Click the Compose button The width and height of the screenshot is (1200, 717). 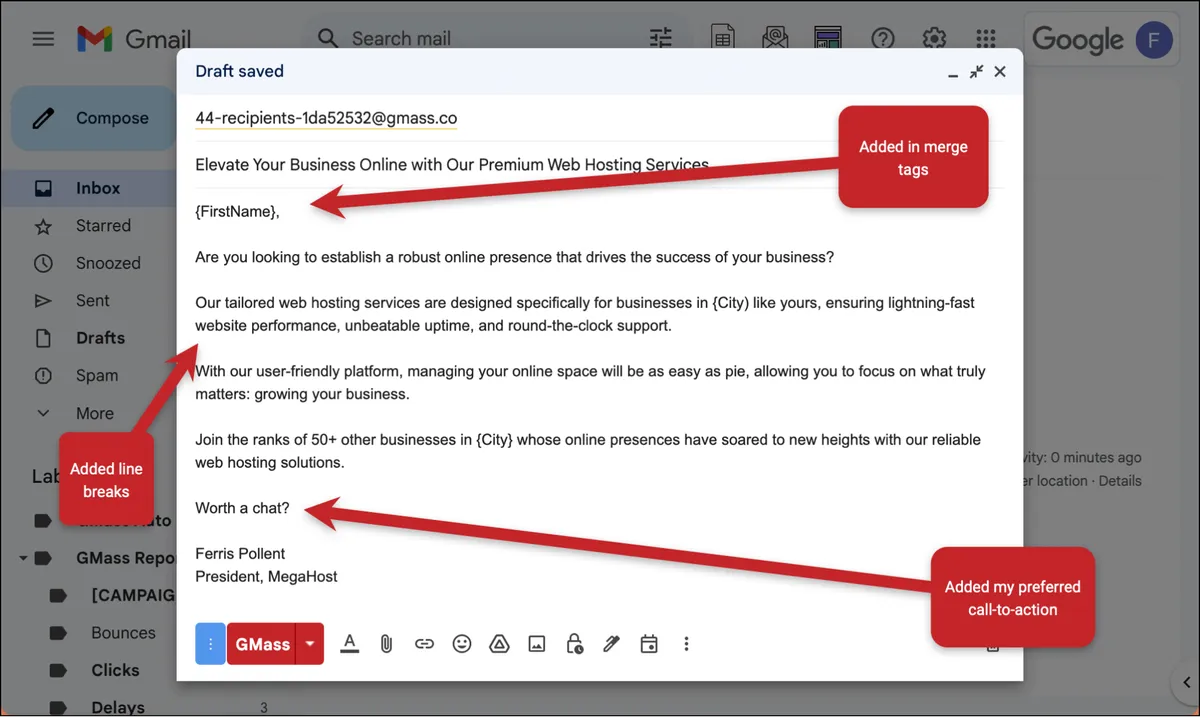click(x=94, y=118)
